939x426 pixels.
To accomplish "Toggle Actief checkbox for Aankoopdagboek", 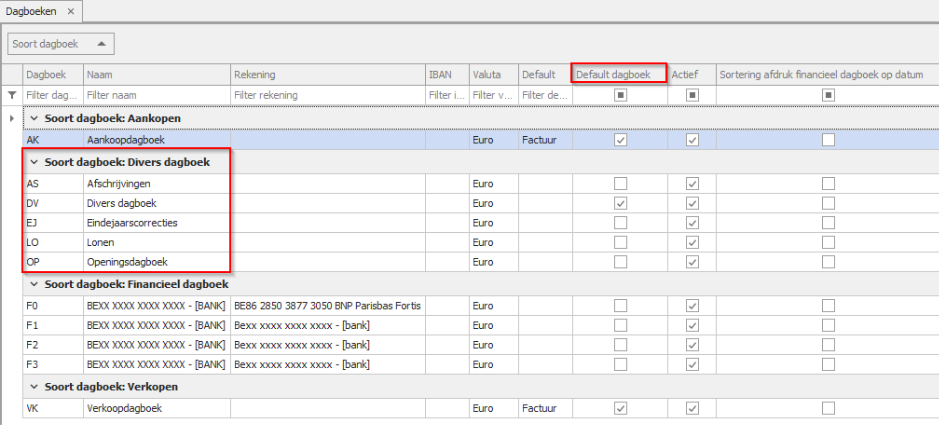I will 692,140.
